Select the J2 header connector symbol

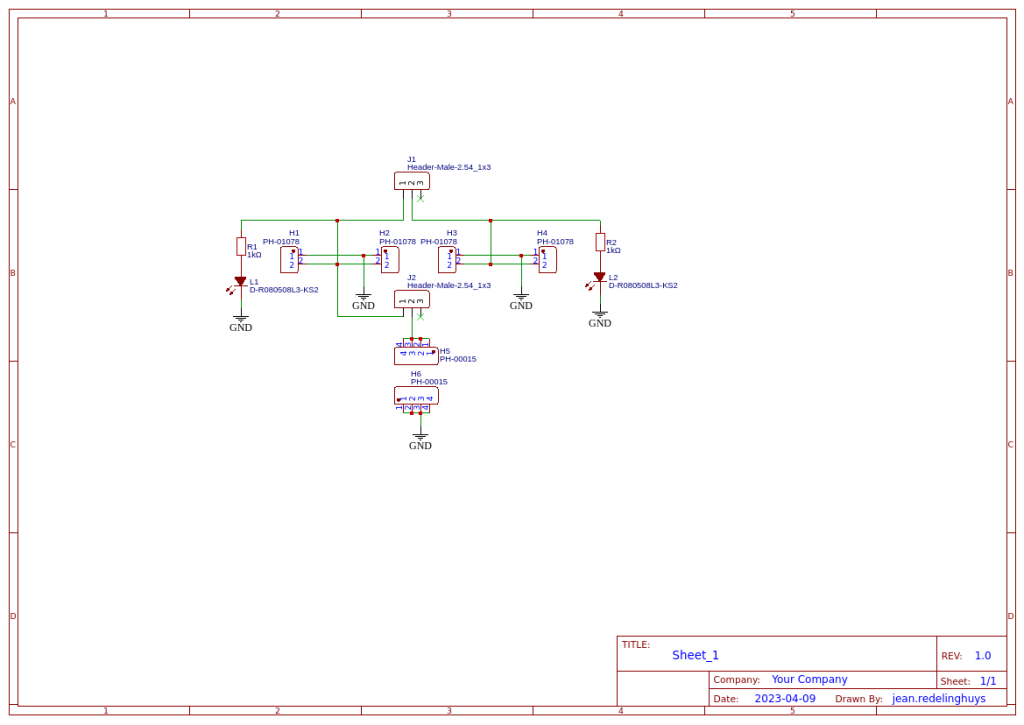pyautogui.click(x=411, y=299)
